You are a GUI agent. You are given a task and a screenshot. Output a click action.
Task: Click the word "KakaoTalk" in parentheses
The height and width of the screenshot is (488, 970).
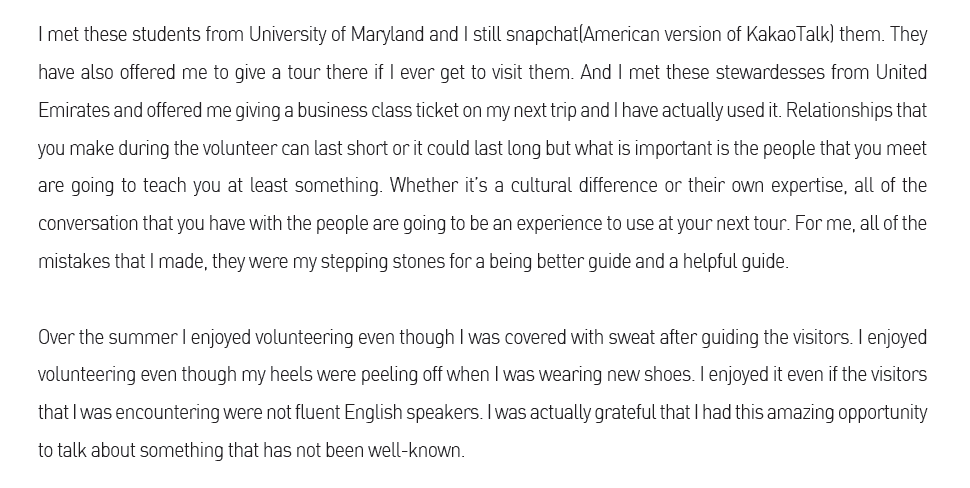tap(787, 35)
